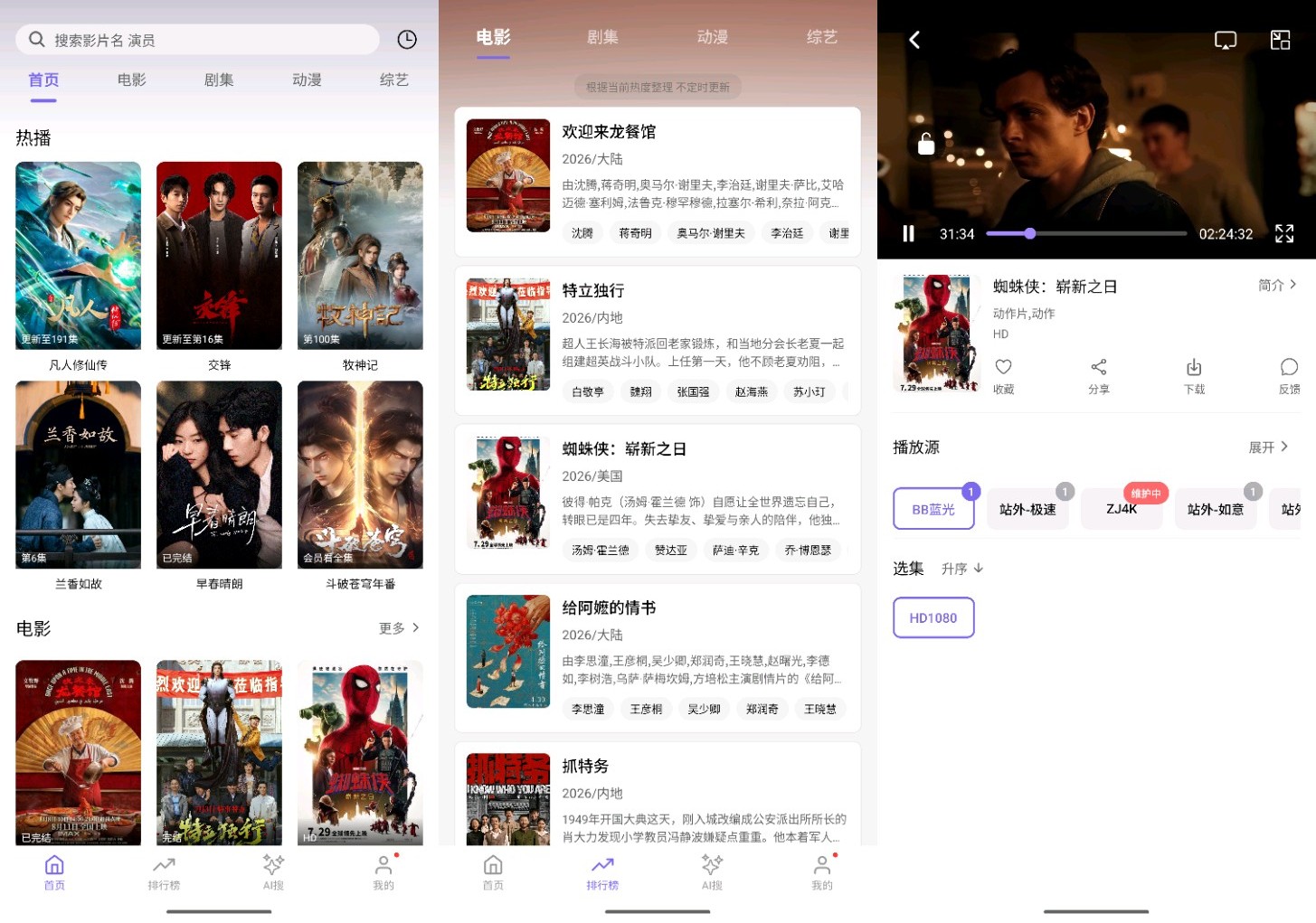
Task: Select 电影 tab on ranking screen
Action: [x=493, y=37]
